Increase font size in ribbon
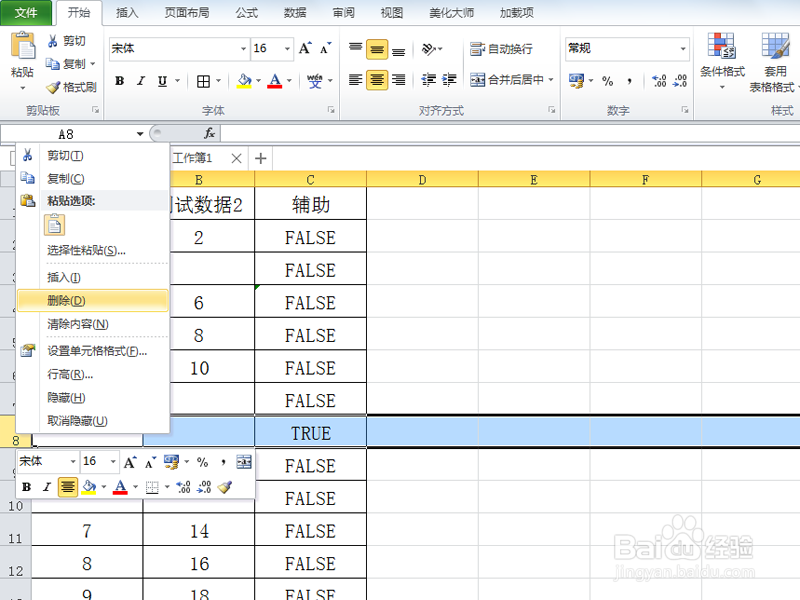This screenshot has width=800, height=600. pos(305,48)
